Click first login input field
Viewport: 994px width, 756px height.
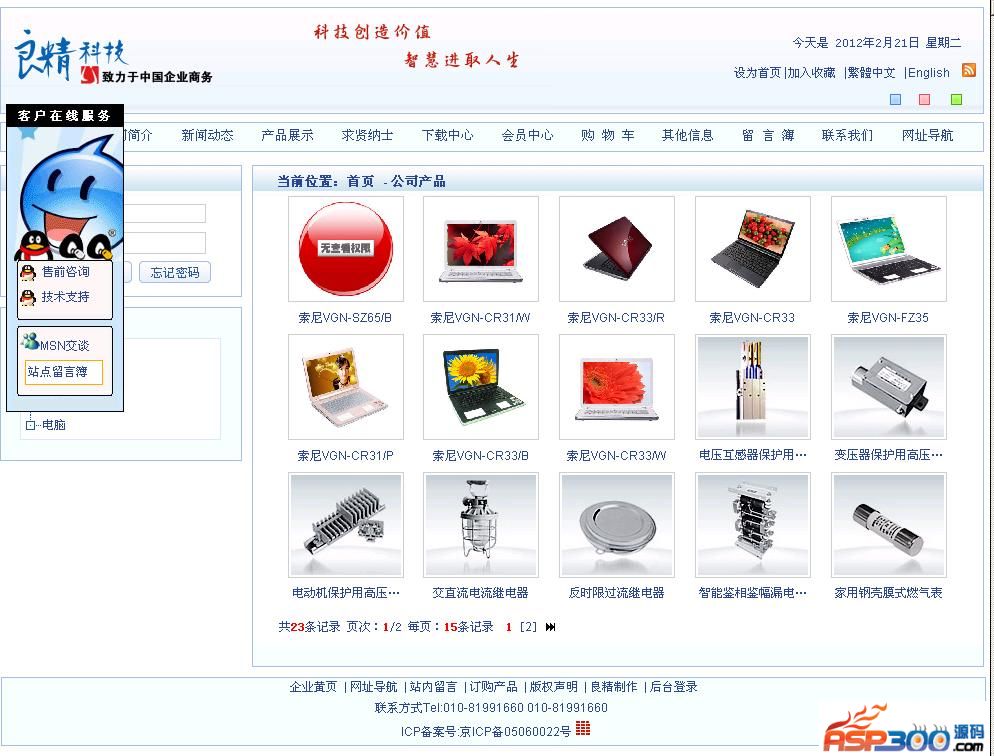tap(165, 213)
